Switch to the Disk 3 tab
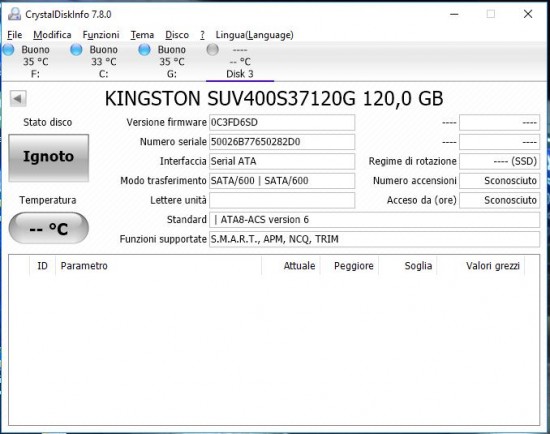The height and width of the screenshot is (434, 550). (240, 61)
